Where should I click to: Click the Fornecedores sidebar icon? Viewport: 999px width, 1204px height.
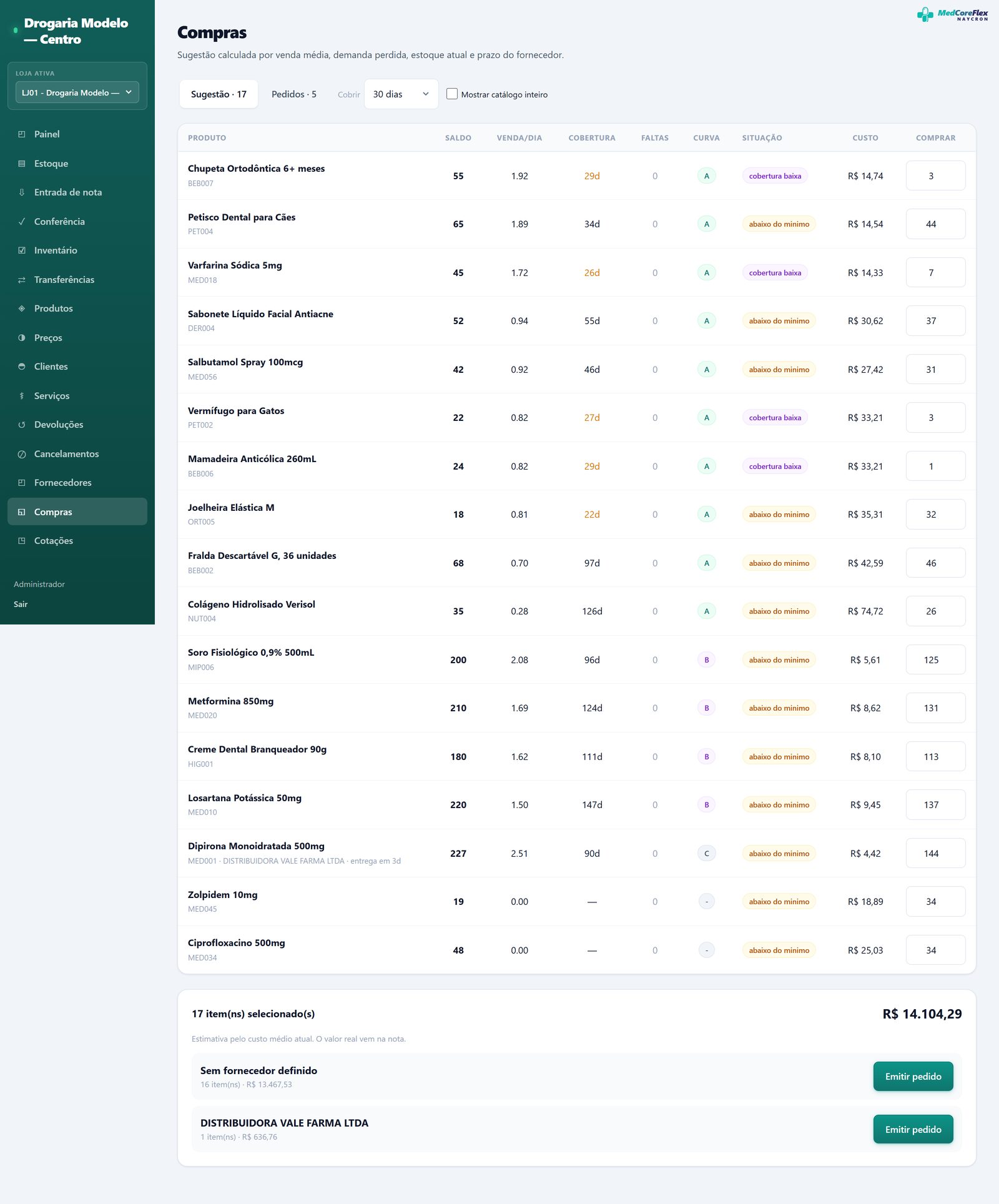pyautogui.click(x=22, y=483)
